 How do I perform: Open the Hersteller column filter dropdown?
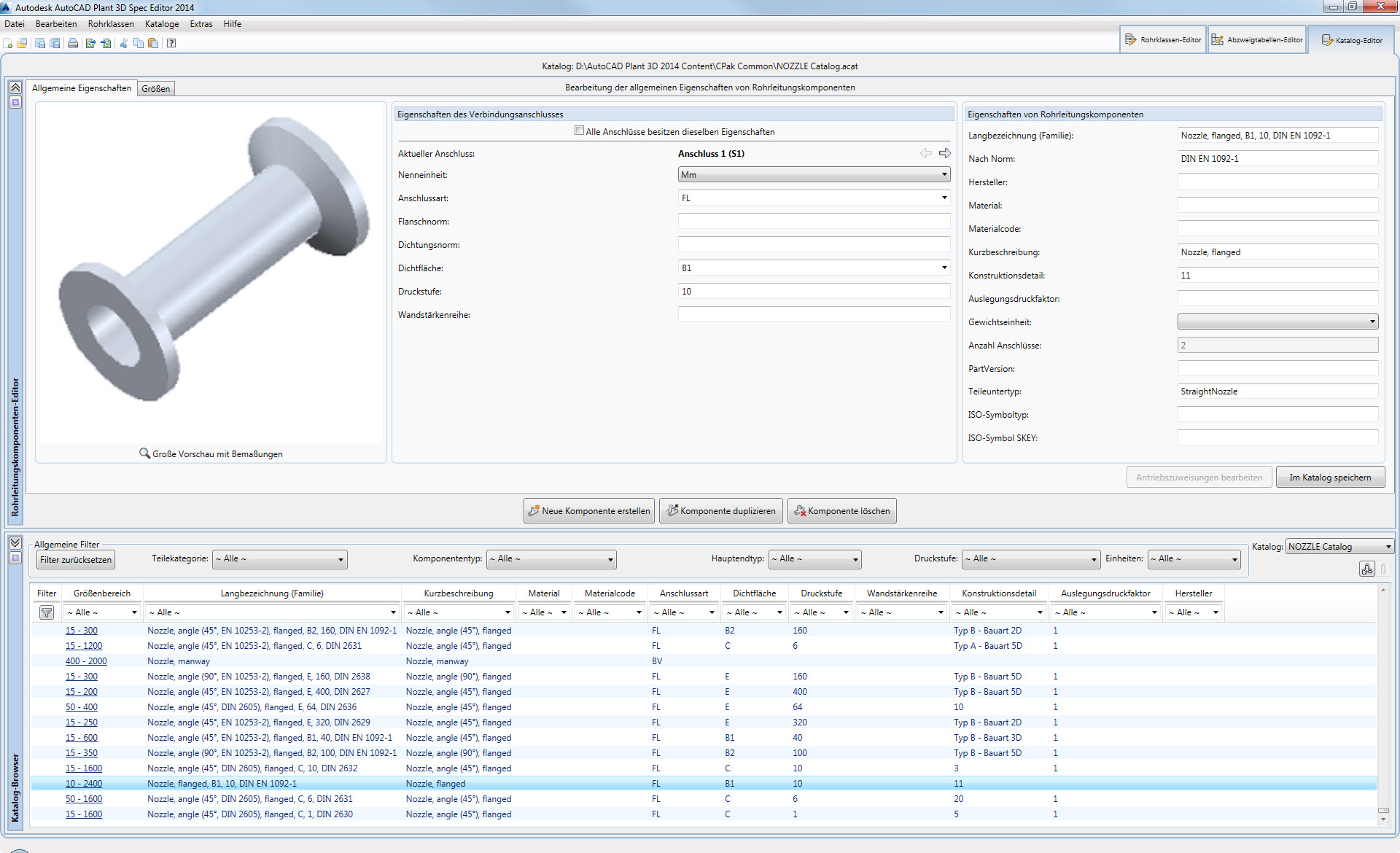[1194, 612]
